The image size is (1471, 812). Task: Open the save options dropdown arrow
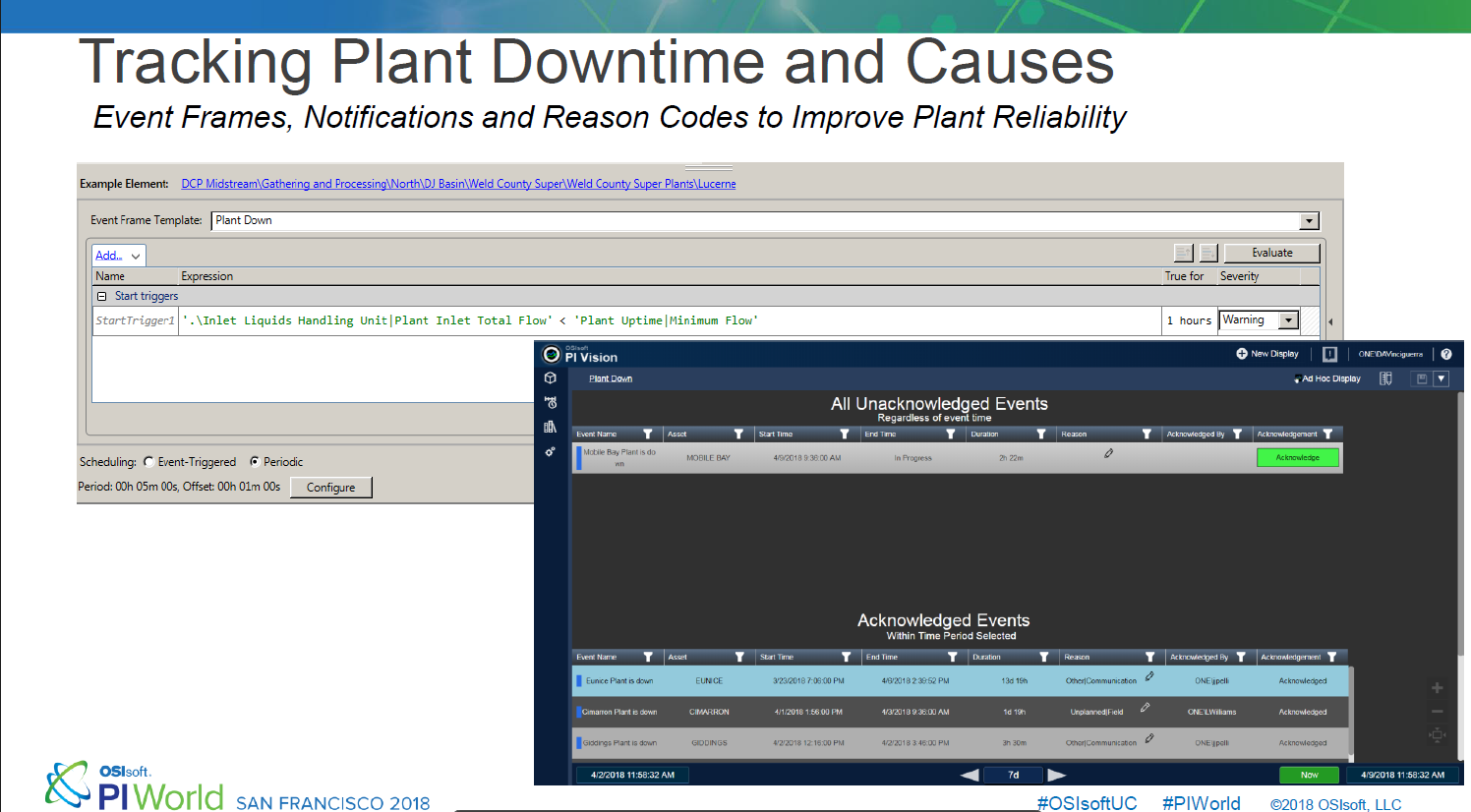tap(1442, 378)
